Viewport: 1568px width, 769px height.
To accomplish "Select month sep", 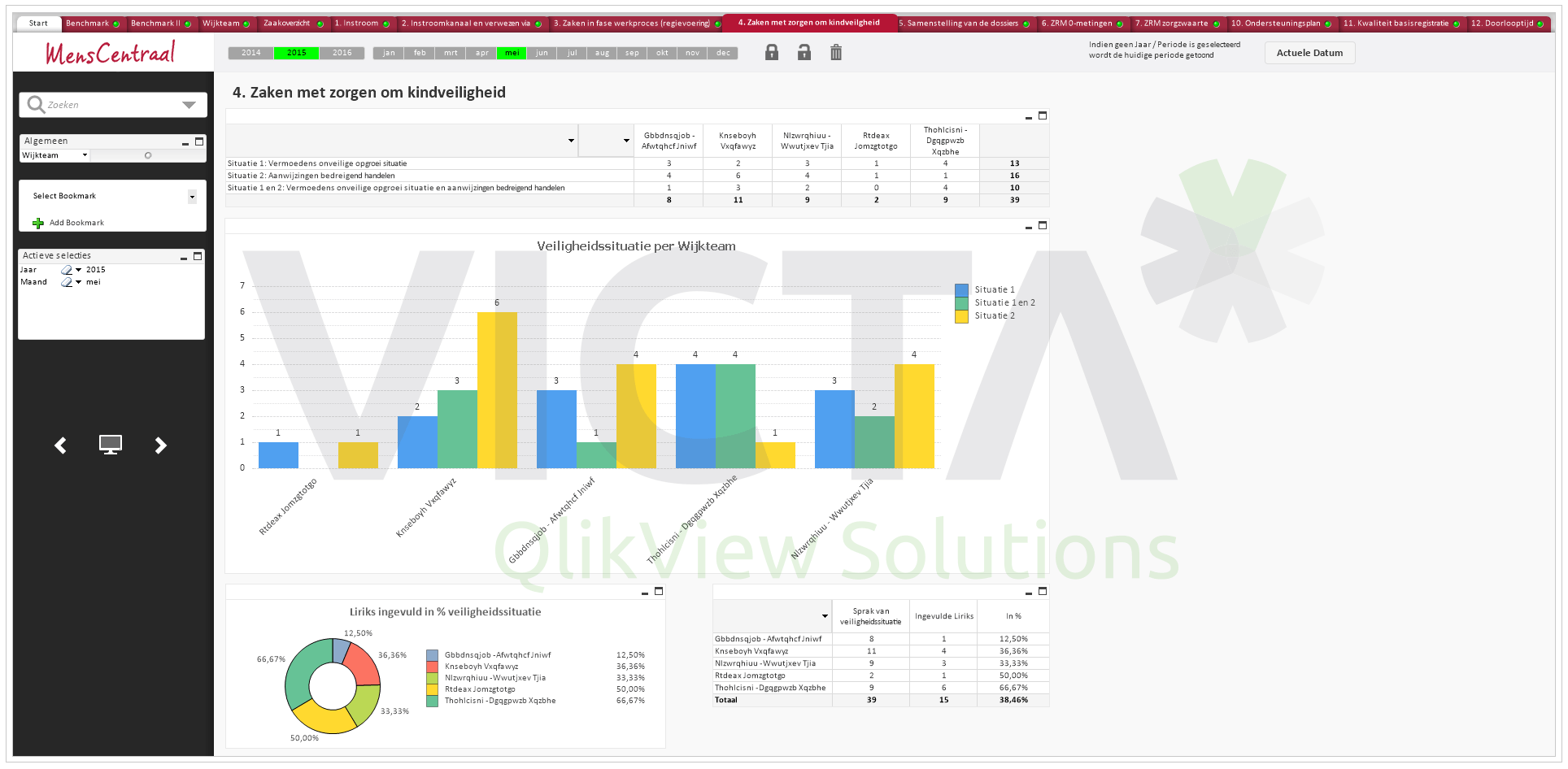I will pyautogui.click(x=632, y=53).
